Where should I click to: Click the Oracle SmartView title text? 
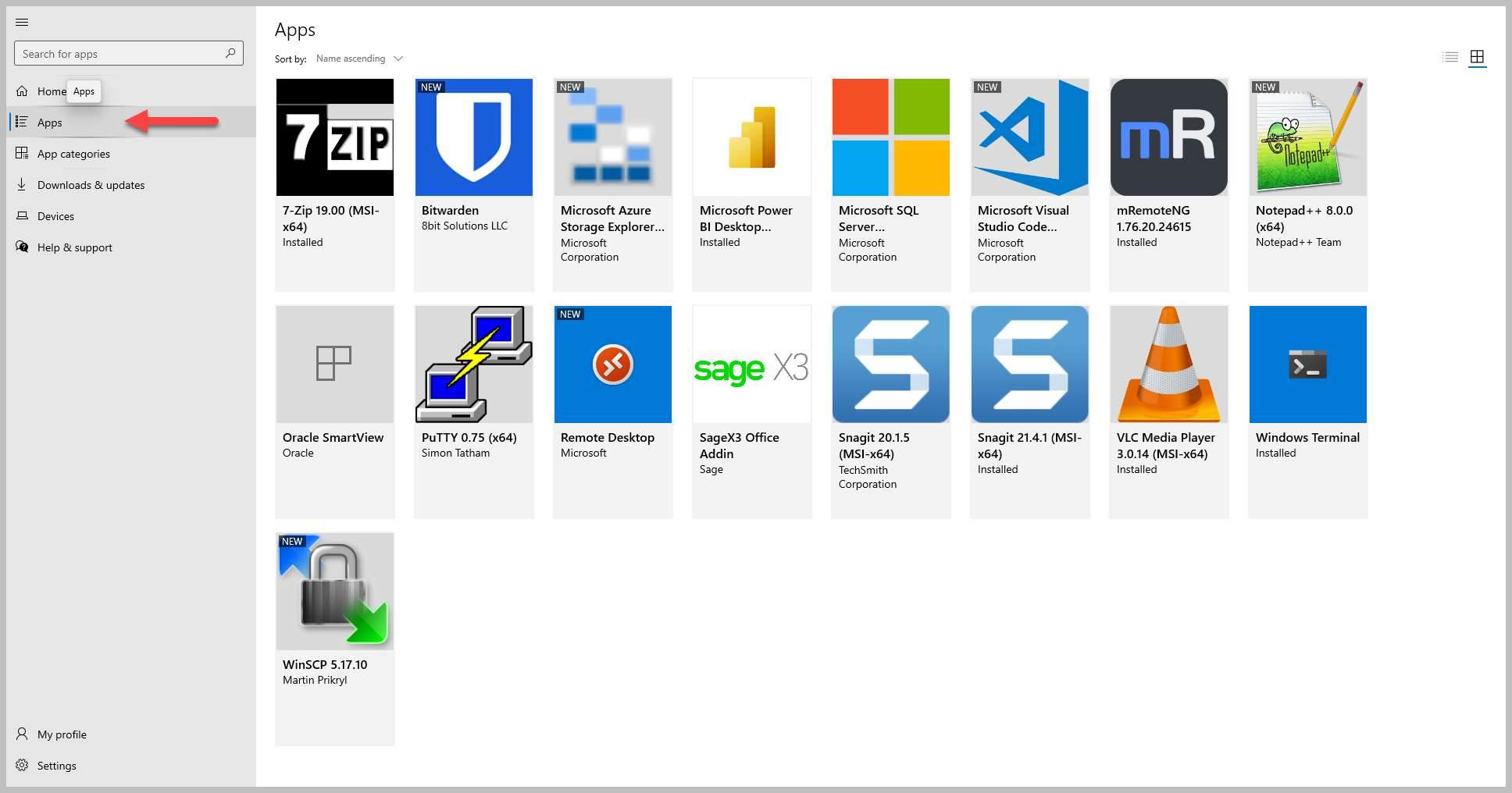pyautogui.click(x=333, y=438)
